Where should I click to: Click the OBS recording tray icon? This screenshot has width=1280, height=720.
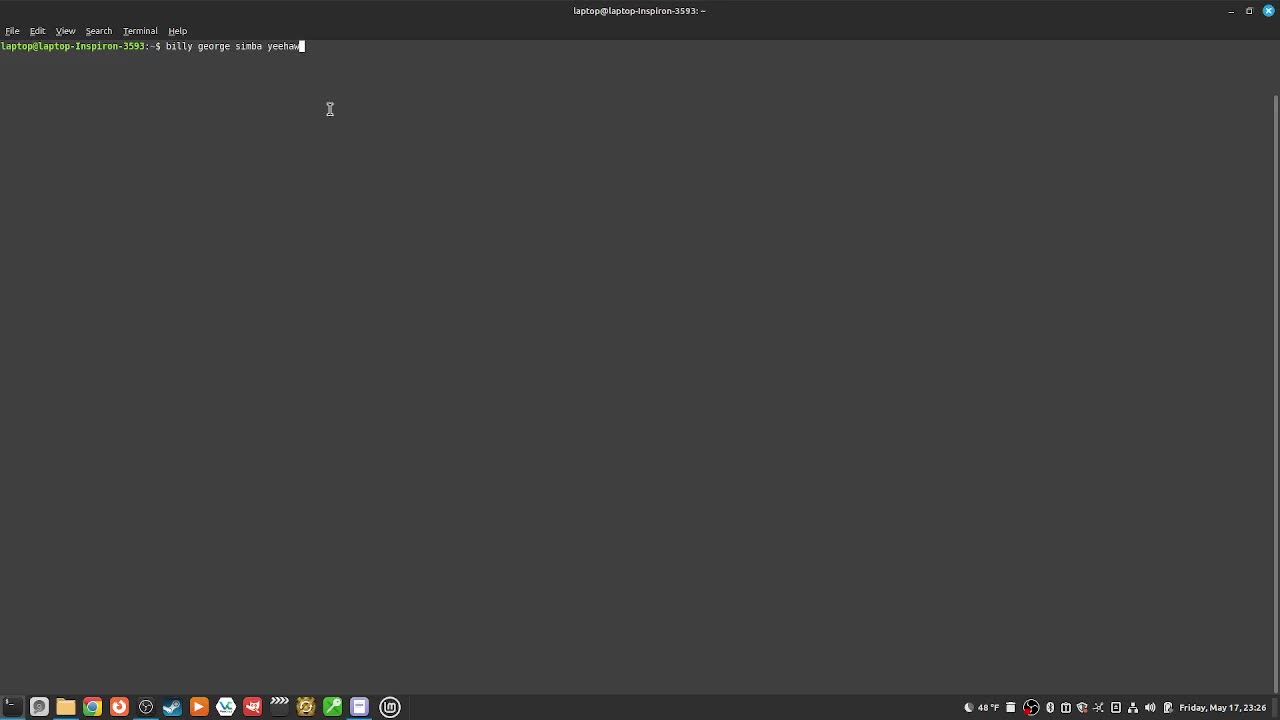point(1031,708)
